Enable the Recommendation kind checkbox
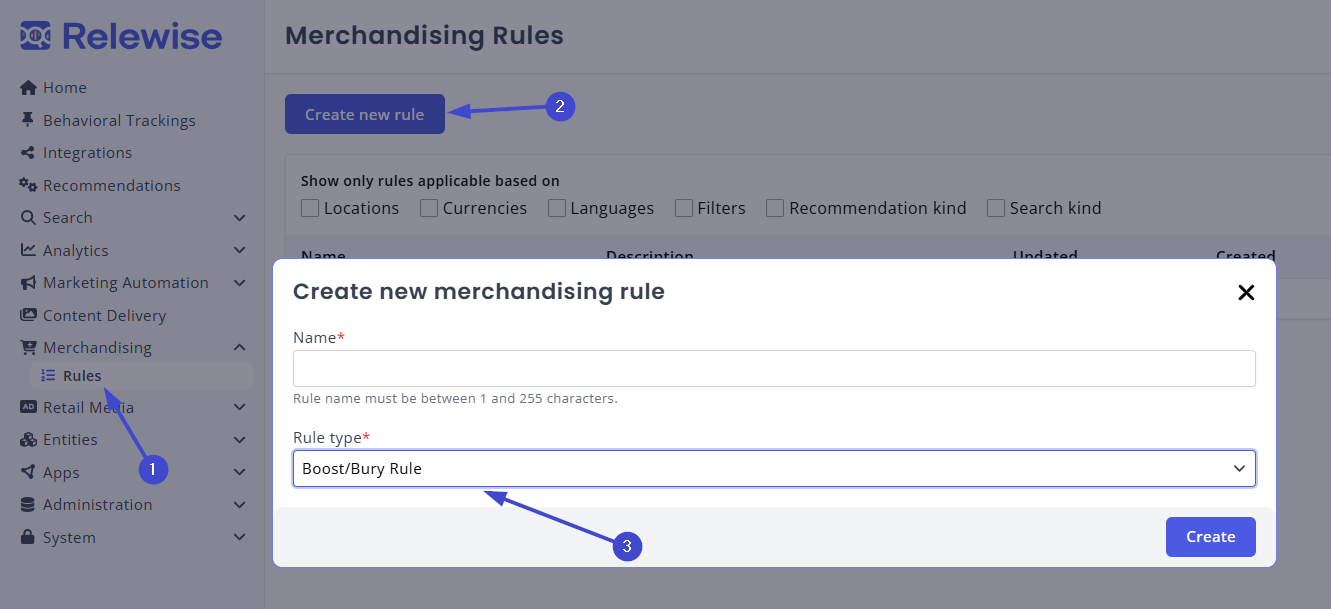1331x609 pixels. click(x=775, y=208)
